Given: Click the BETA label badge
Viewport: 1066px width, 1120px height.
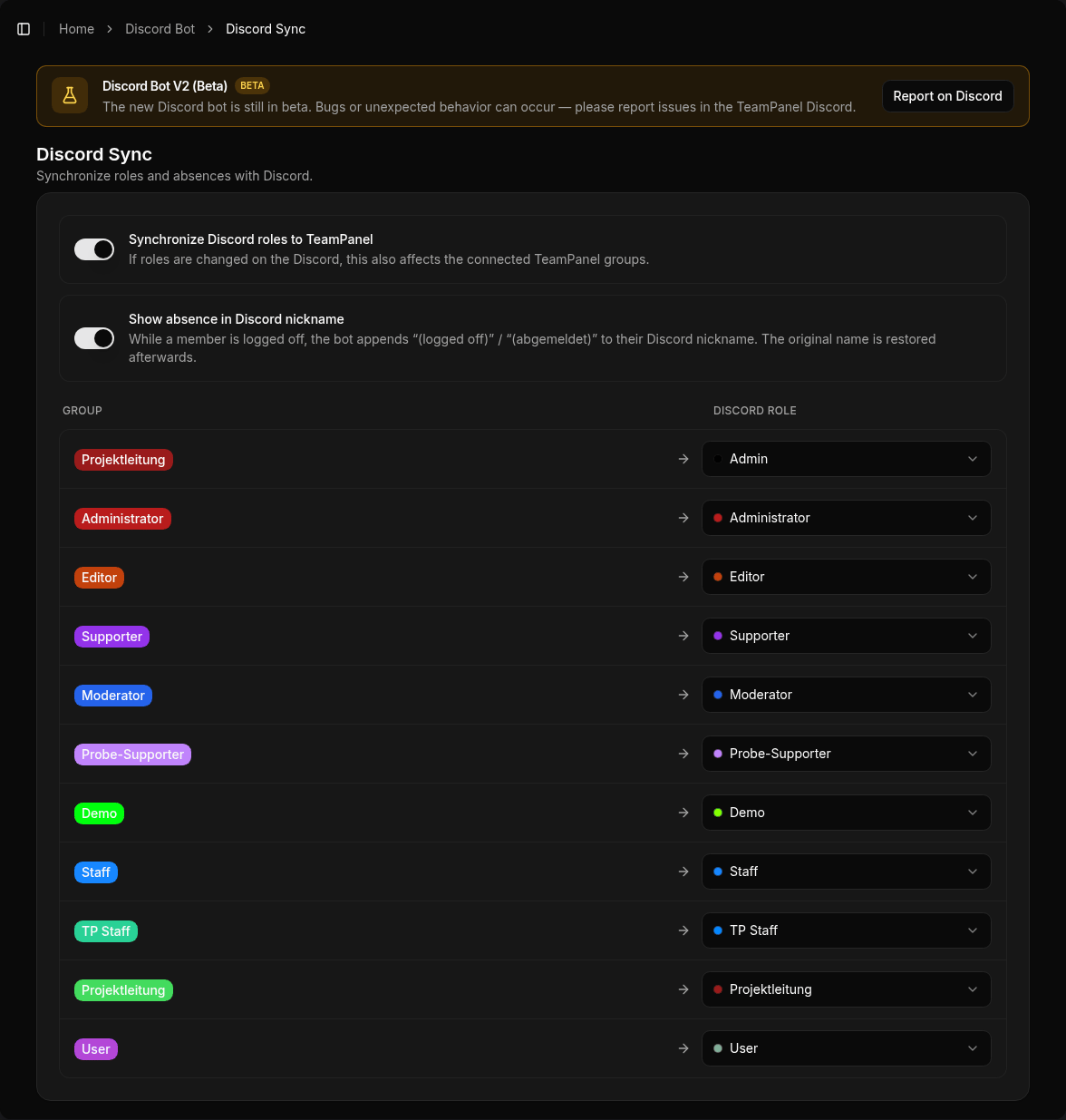Looking at the screenshot, I should pyautogui.click(x=252, y=86).
